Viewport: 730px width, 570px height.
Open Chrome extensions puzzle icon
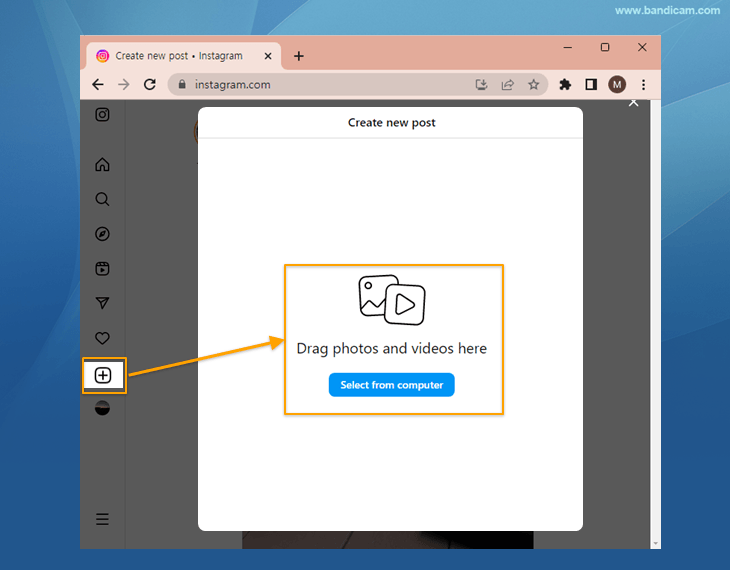565,85
